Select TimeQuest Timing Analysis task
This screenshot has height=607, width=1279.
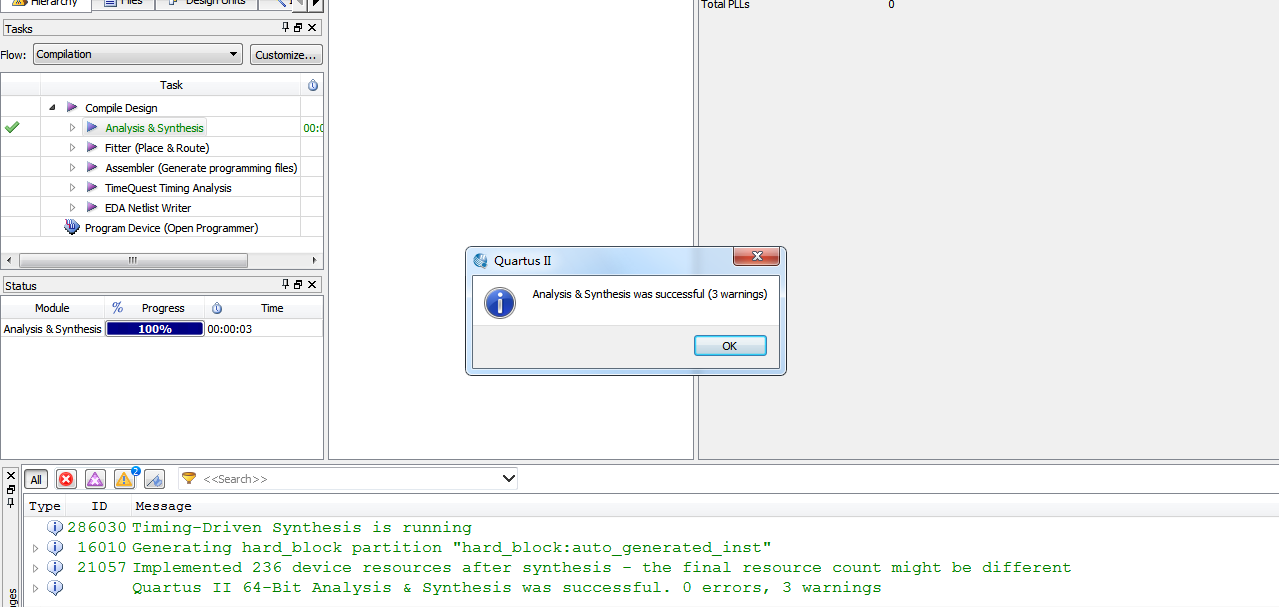tap(168, 188)
